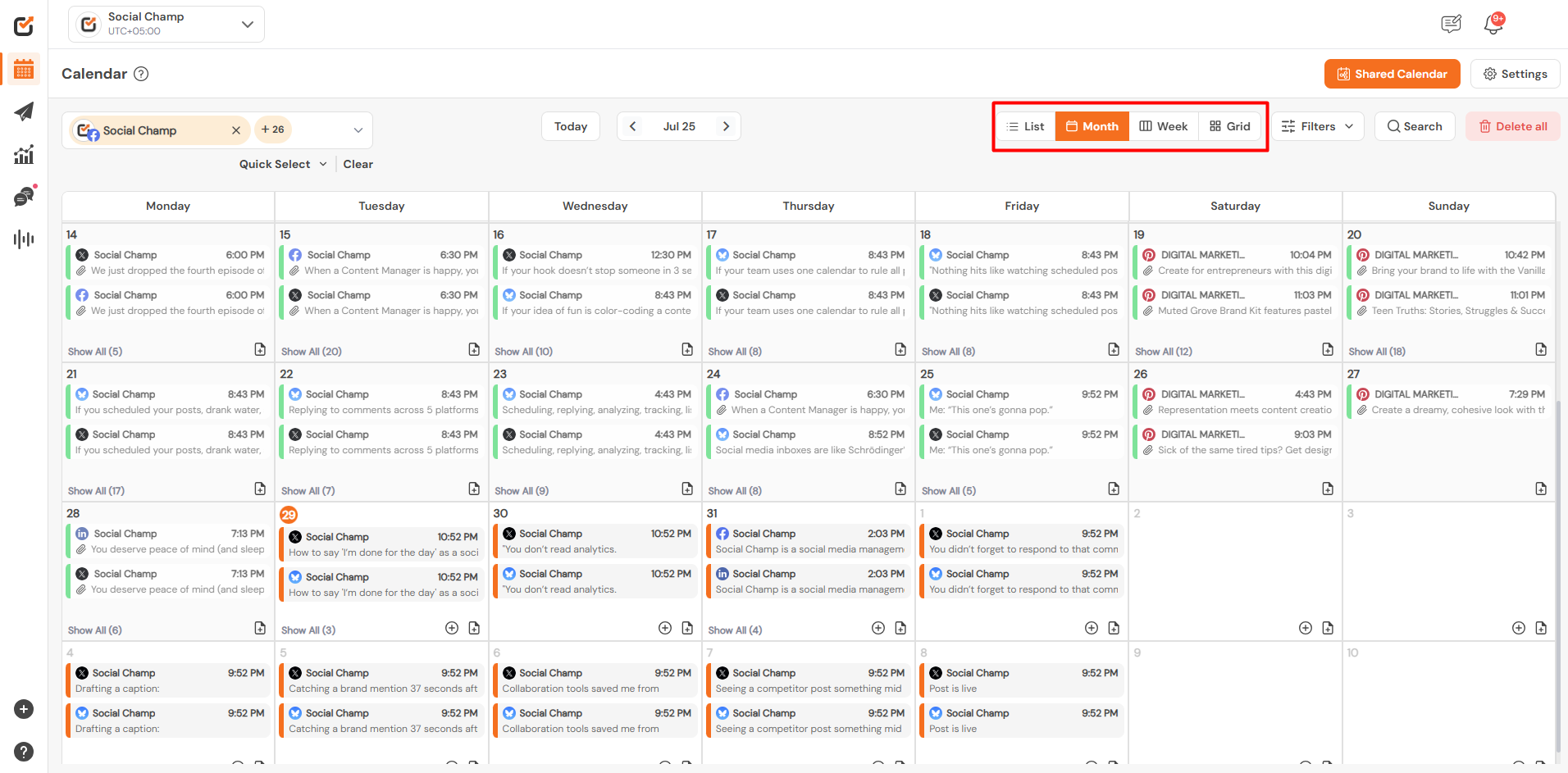Image resolution: width=1568 pixels, height=773 pixels.
Task: Add post using plus icon on day 30
Action: 665,628
